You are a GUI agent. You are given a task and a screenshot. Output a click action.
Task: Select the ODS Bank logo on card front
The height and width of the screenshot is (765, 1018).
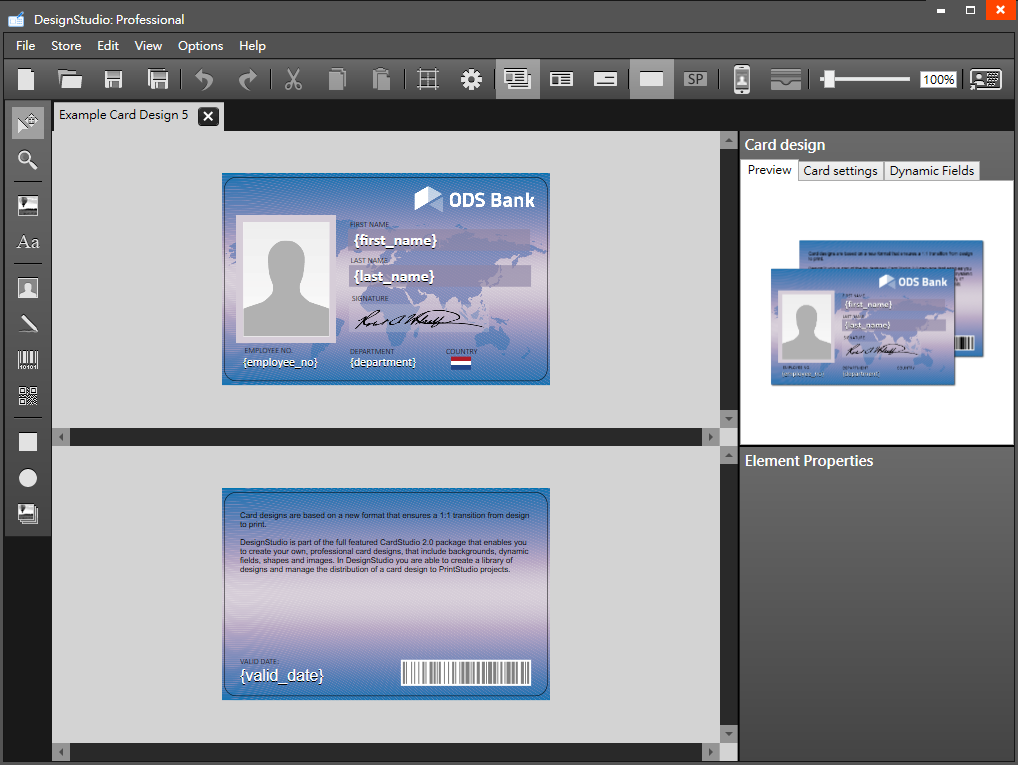coord(475,199)
